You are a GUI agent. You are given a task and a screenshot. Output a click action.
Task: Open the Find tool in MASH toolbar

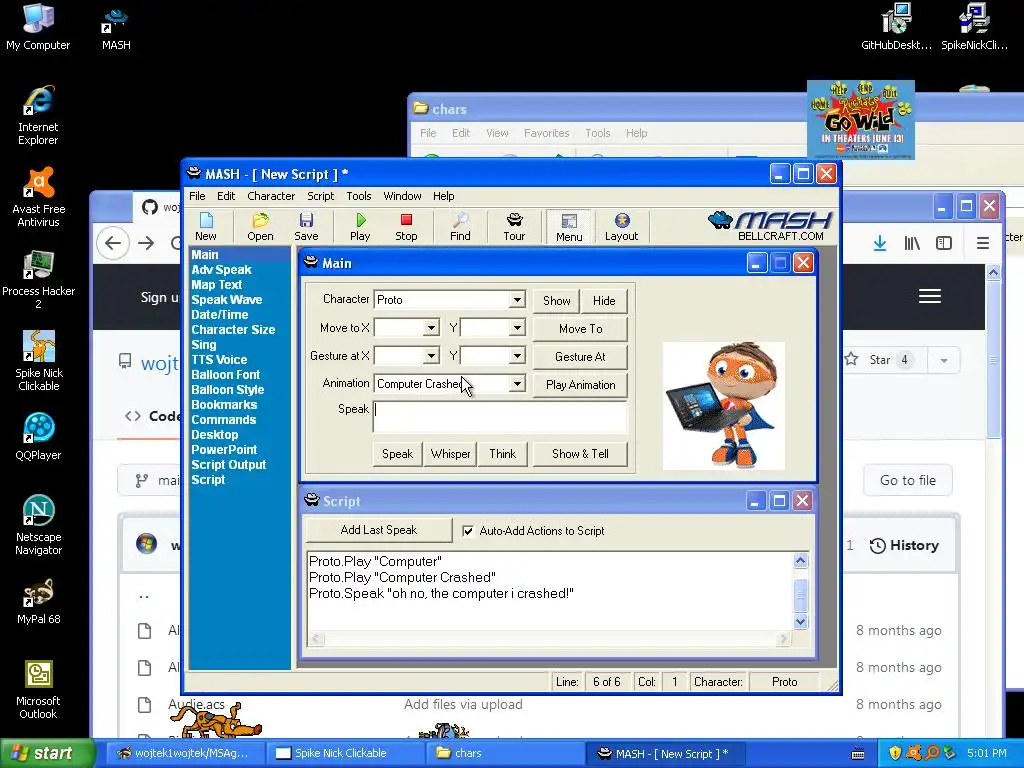click(460, 227)
